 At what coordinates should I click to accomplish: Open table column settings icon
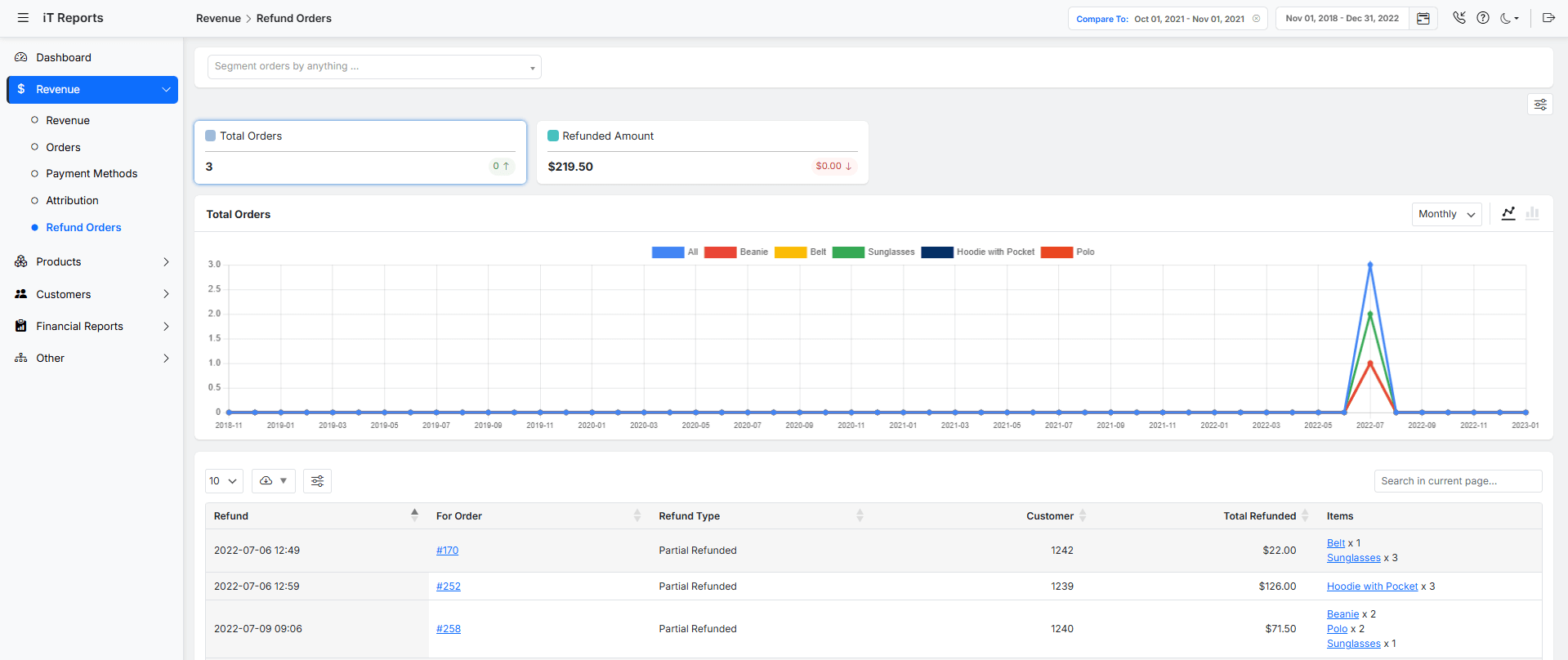(x=317, y=481)
